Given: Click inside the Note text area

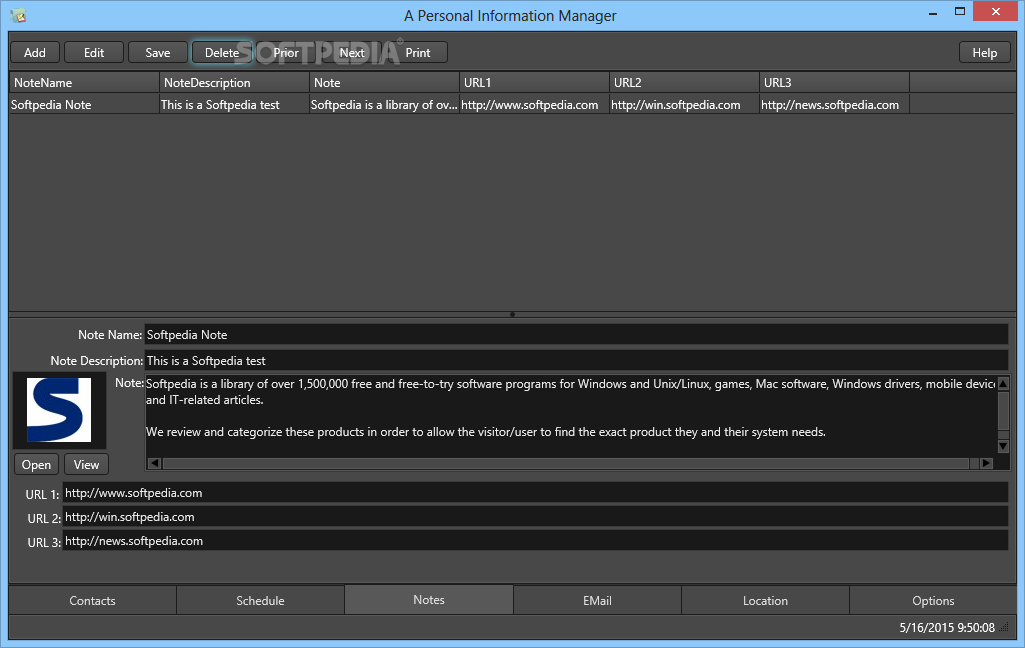Looking at the screenshot, I should click(x=570, y=415).
